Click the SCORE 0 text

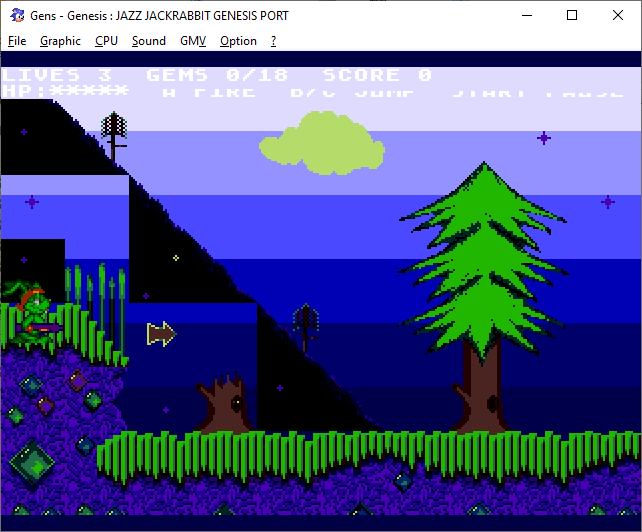pos(377,75)
